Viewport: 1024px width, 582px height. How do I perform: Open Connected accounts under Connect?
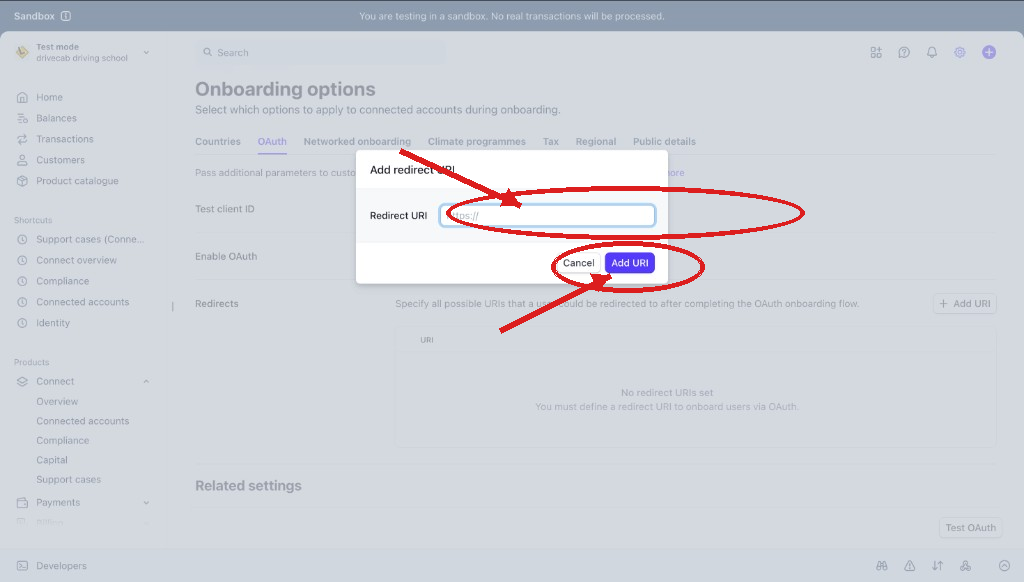(82, 421)
